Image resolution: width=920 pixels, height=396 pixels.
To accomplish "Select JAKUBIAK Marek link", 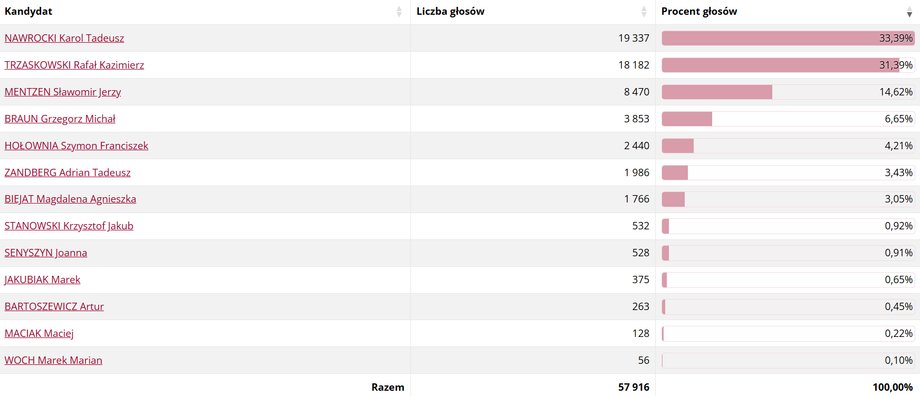I will click(x=42, y=280).
